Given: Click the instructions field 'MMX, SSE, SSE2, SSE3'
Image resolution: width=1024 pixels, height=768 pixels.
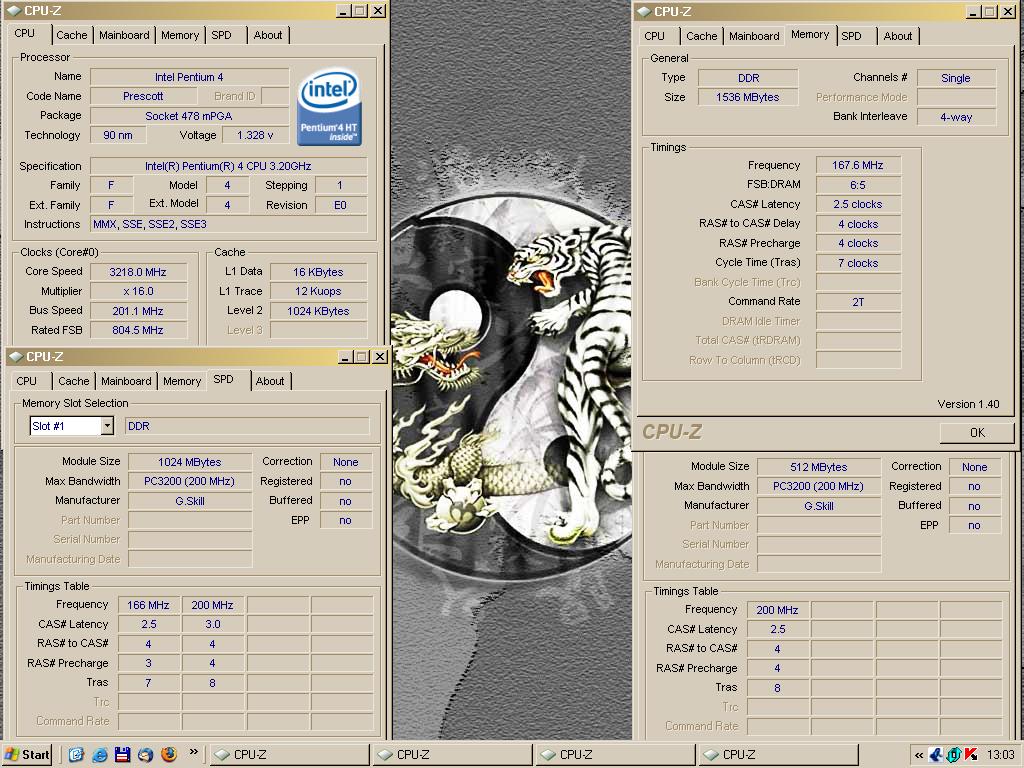Looking at the screenshot, I should [229, 224].
